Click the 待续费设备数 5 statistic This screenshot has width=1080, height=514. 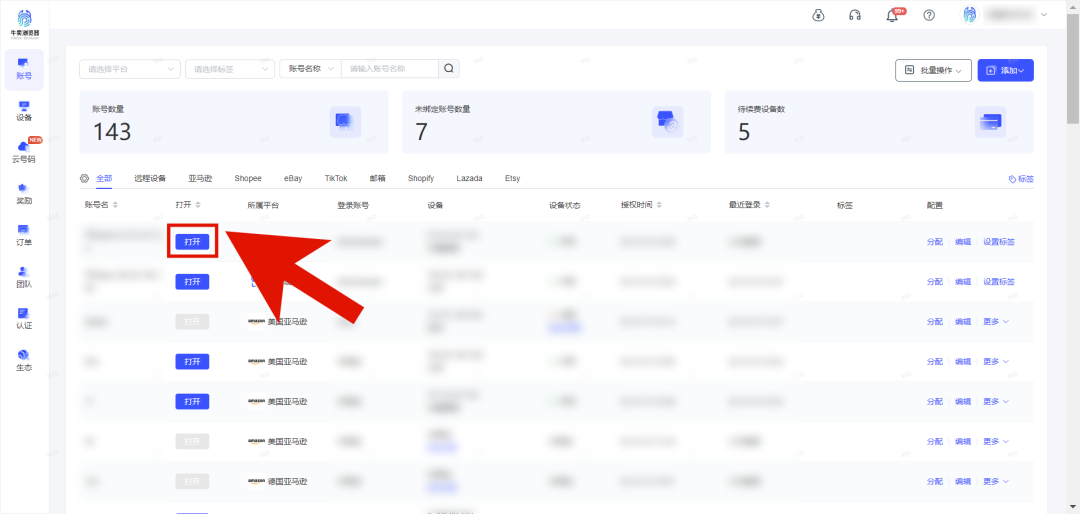744,131
